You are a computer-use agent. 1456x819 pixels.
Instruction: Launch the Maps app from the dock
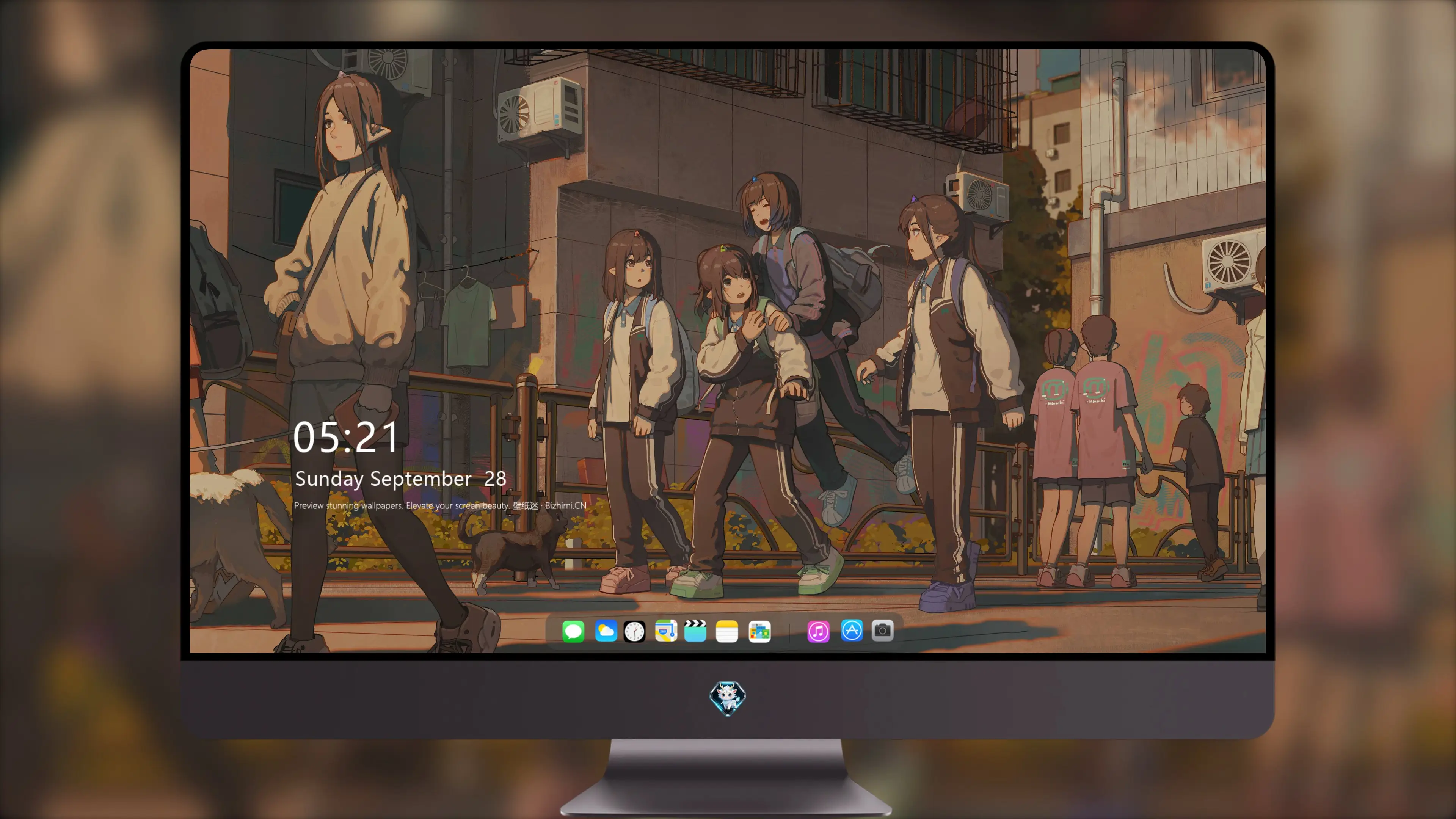pos(666,631)
